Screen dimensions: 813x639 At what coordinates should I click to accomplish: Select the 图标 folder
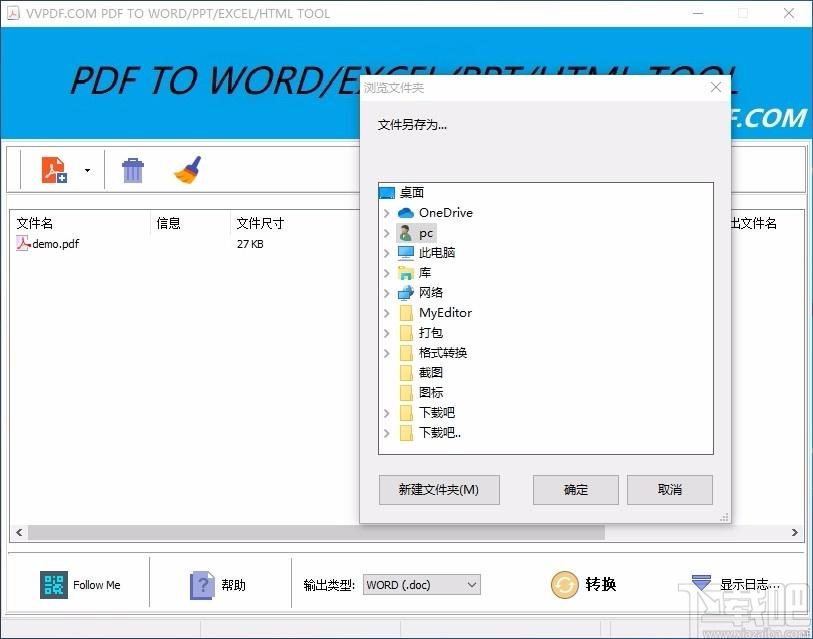pos(431,393)
